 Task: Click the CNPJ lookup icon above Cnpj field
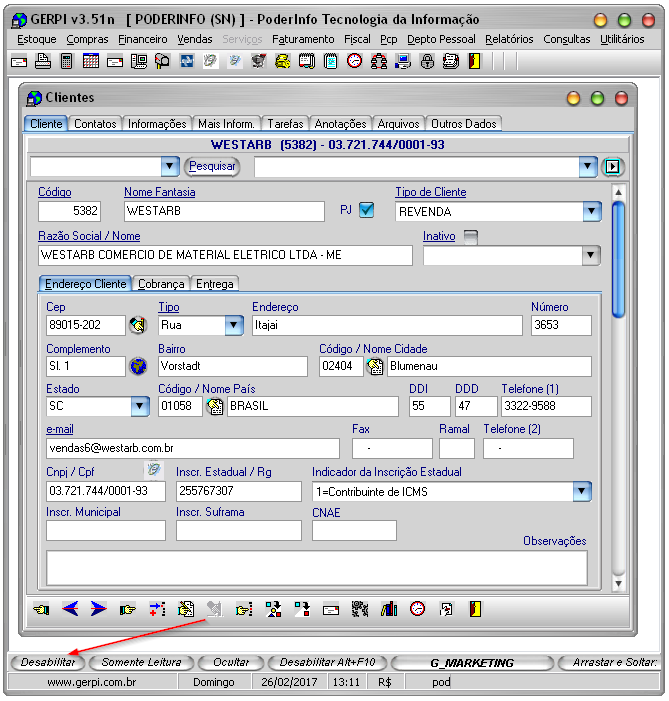(154, 469)
